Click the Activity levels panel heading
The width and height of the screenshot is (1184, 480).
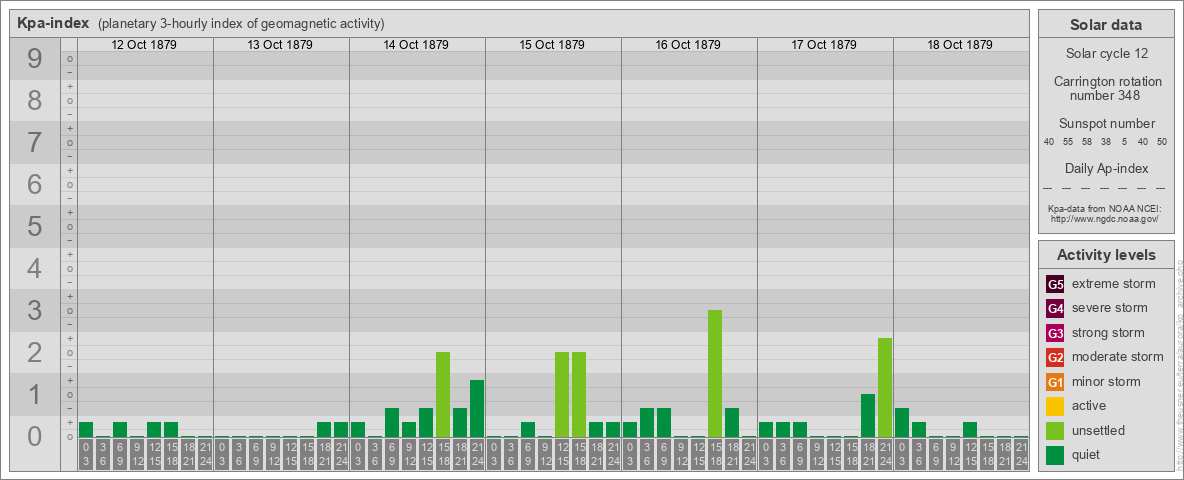[1106, 255]
